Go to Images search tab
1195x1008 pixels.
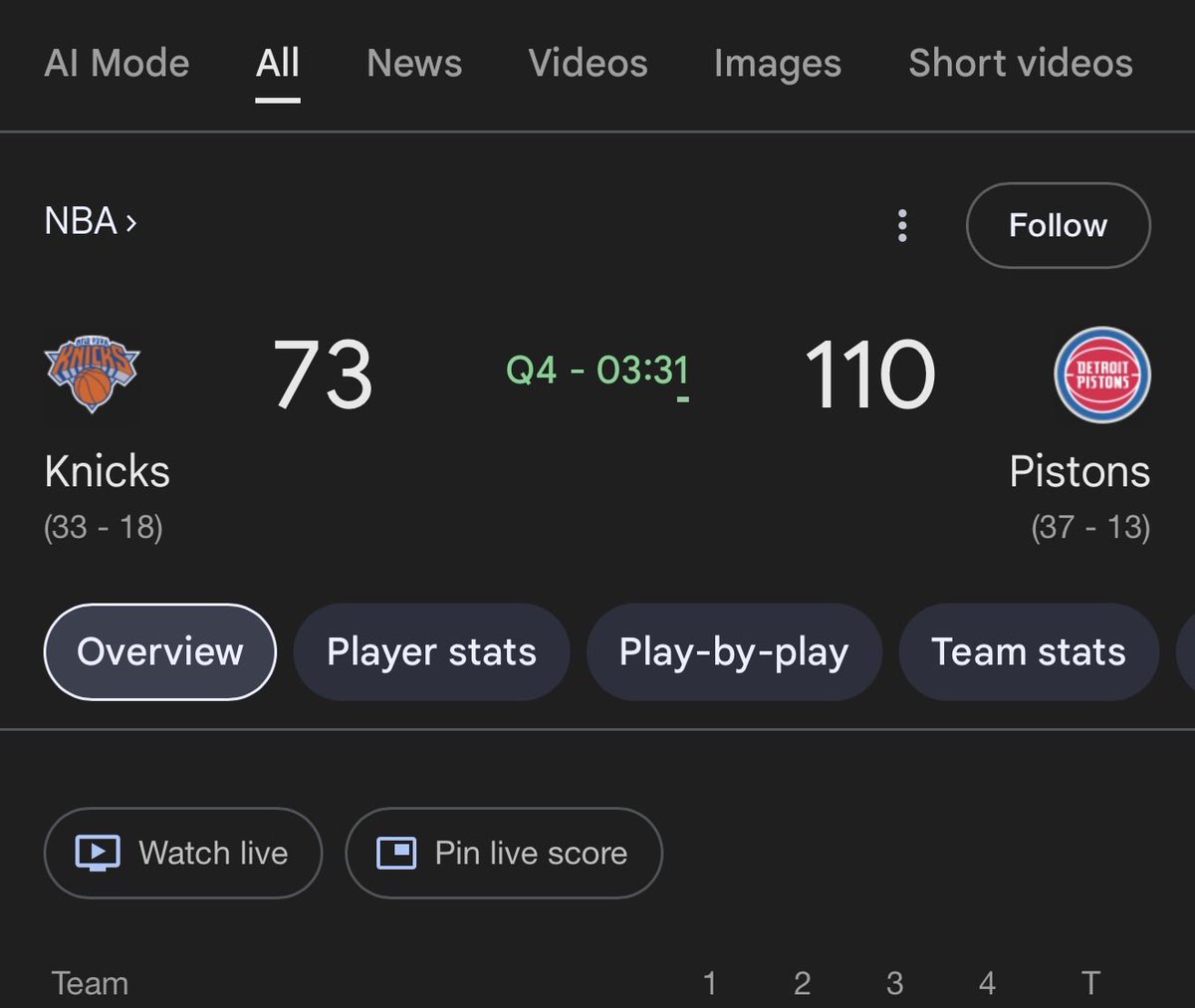point(778,64)
